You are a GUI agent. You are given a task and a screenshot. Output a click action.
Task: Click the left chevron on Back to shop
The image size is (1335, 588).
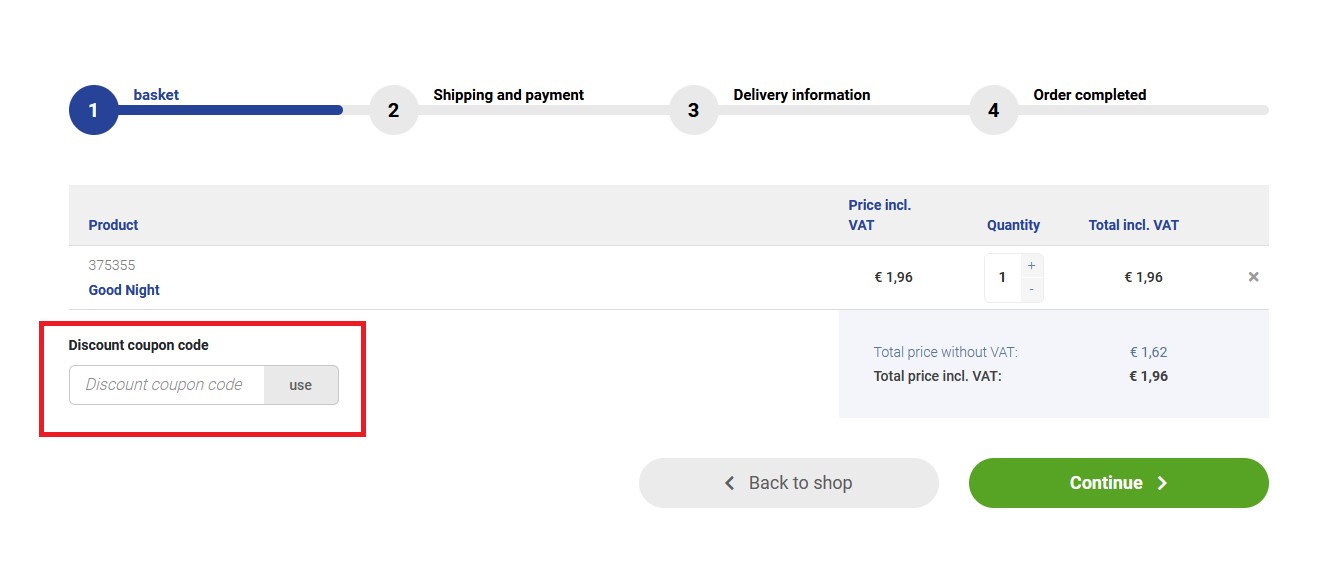[x=729, y=483]
